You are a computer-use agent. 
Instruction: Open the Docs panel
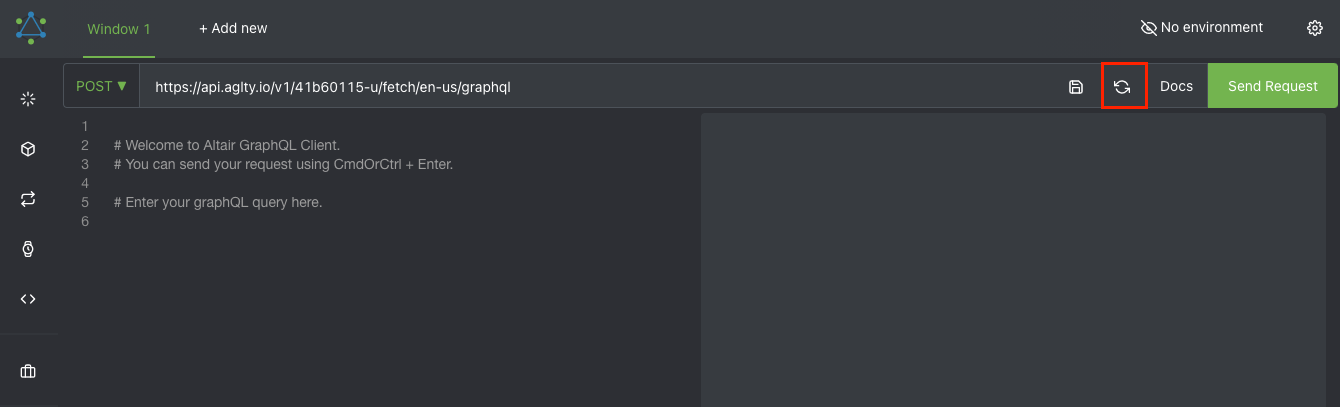[x=1176, y=86]
